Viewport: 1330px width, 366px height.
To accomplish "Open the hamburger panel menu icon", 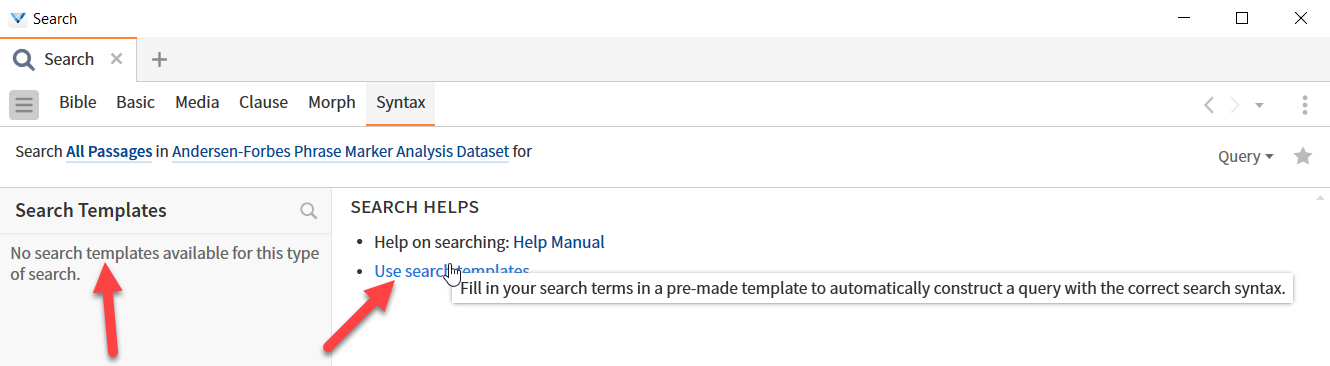I will 24,104.
